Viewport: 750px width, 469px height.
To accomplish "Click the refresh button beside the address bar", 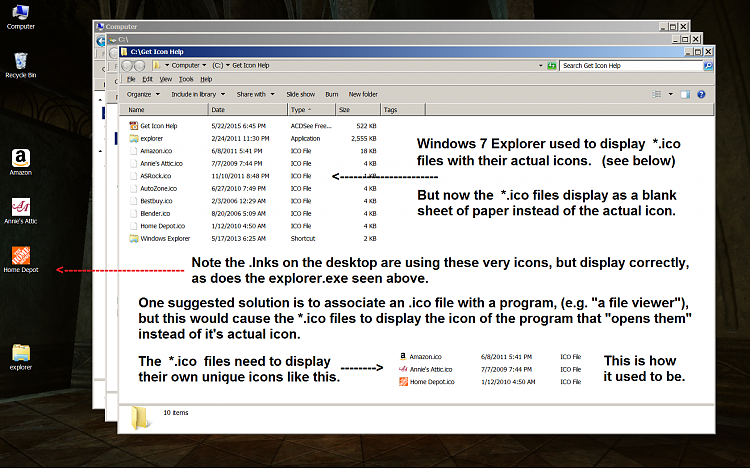I will click(x=551, y=65).
